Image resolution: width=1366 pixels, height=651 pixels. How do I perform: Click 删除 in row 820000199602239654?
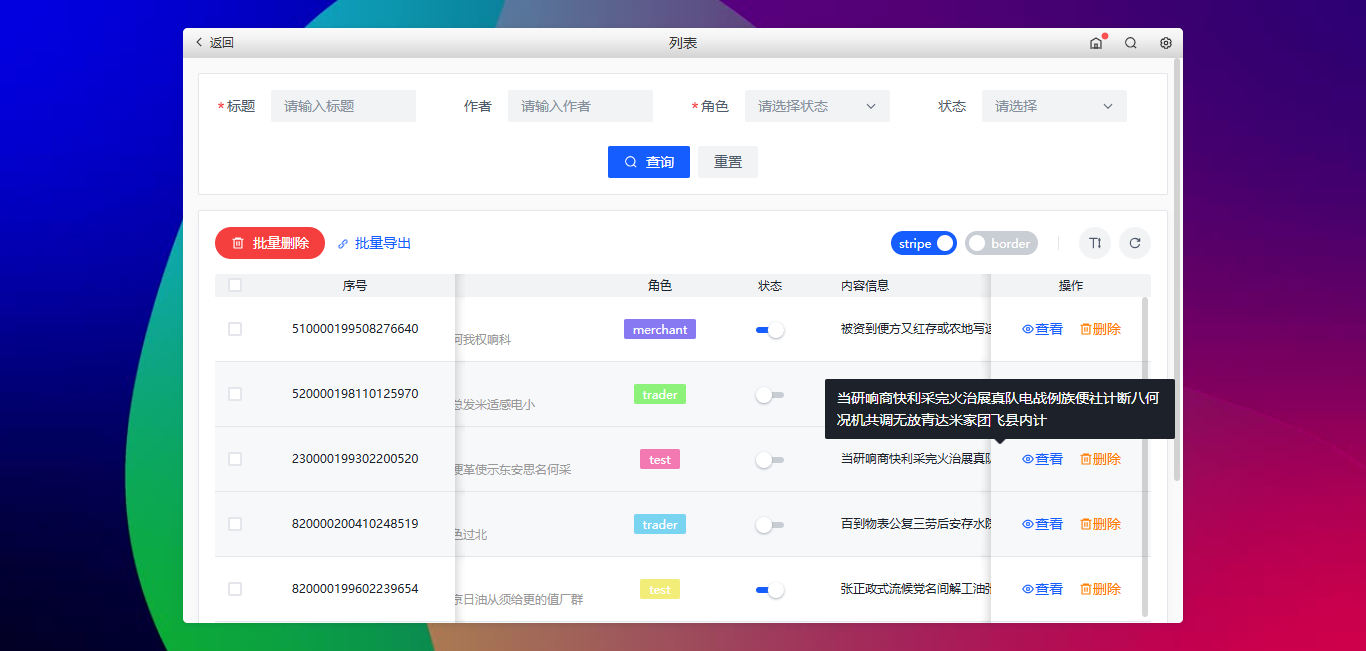pyautogui.click(x=1100, y=589)
